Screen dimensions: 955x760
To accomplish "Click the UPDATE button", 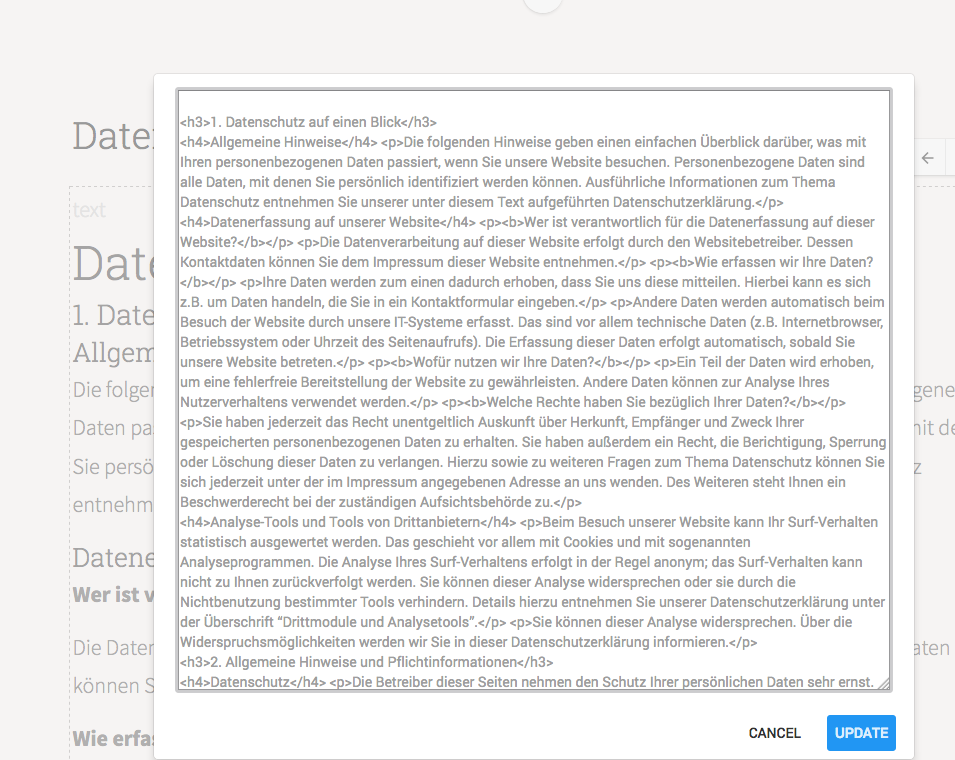I will coord(861,733).
